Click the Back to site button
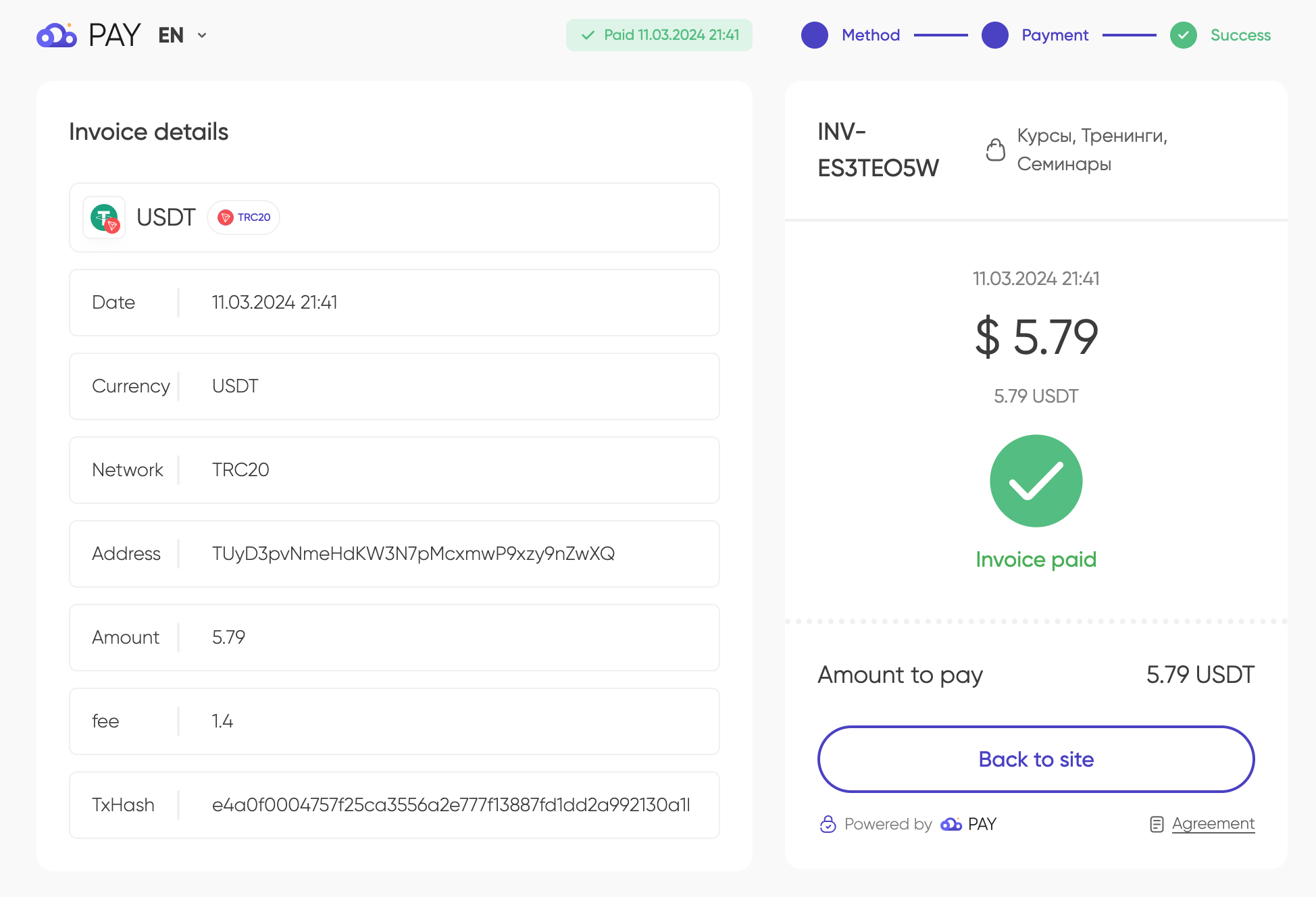The height and width of the screenshot is (897, 1316). (1036, 759)
